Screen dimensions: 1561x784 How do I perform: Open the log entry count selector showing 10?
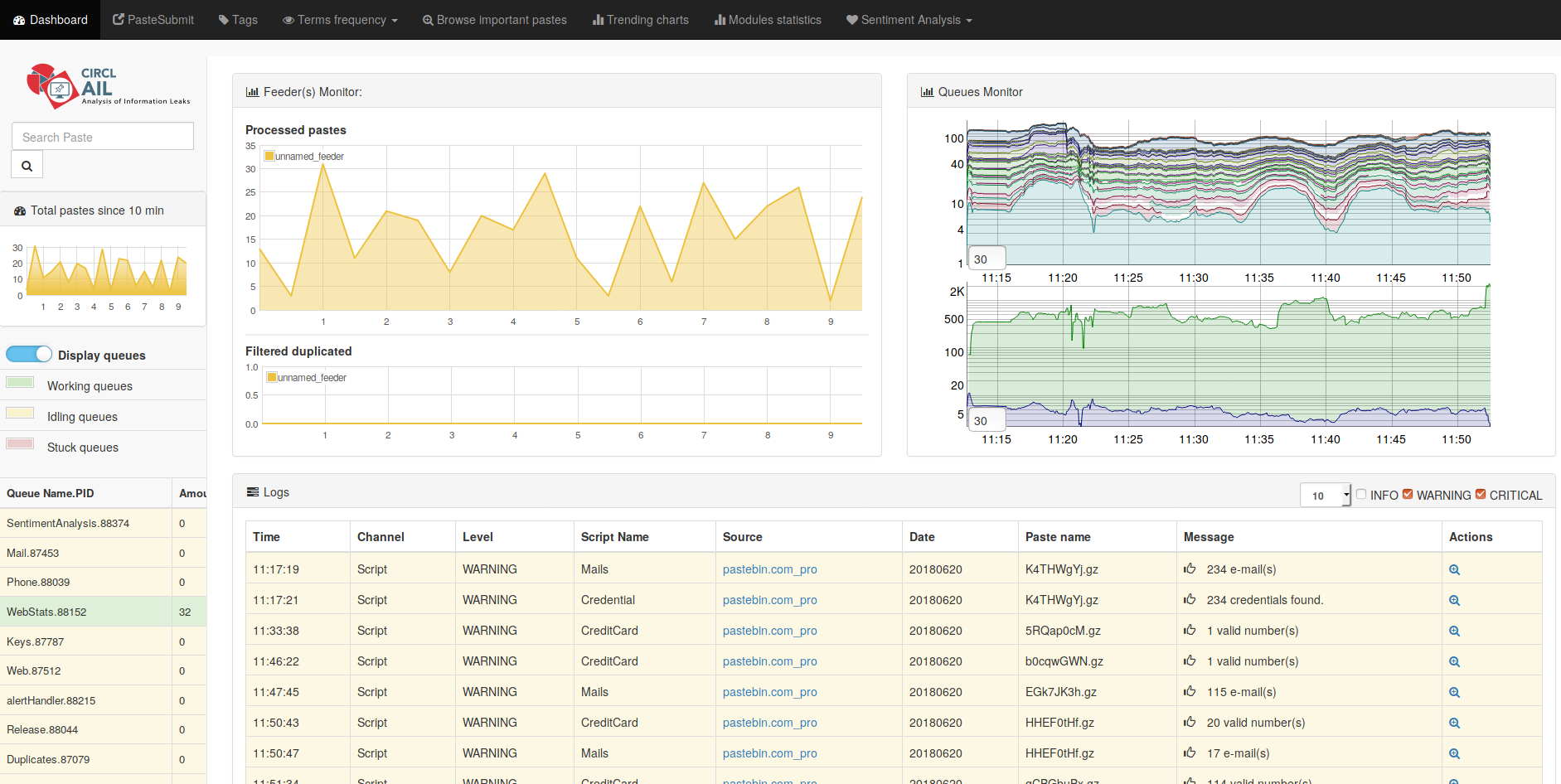click(x=1324, y=495)
